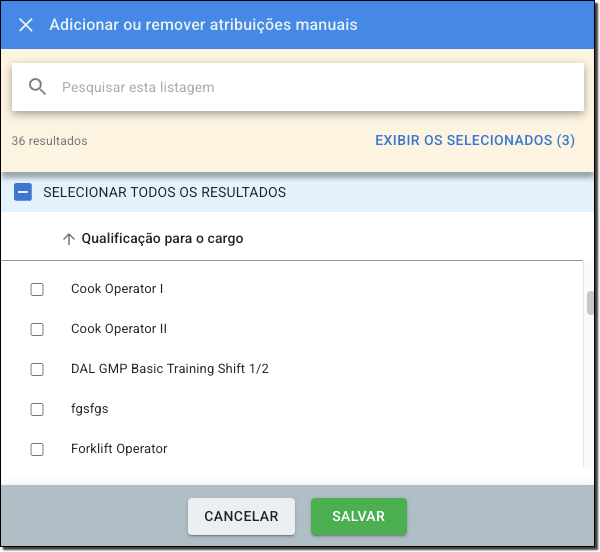Click the 'Forklift Operator' row name

[119, 449]
